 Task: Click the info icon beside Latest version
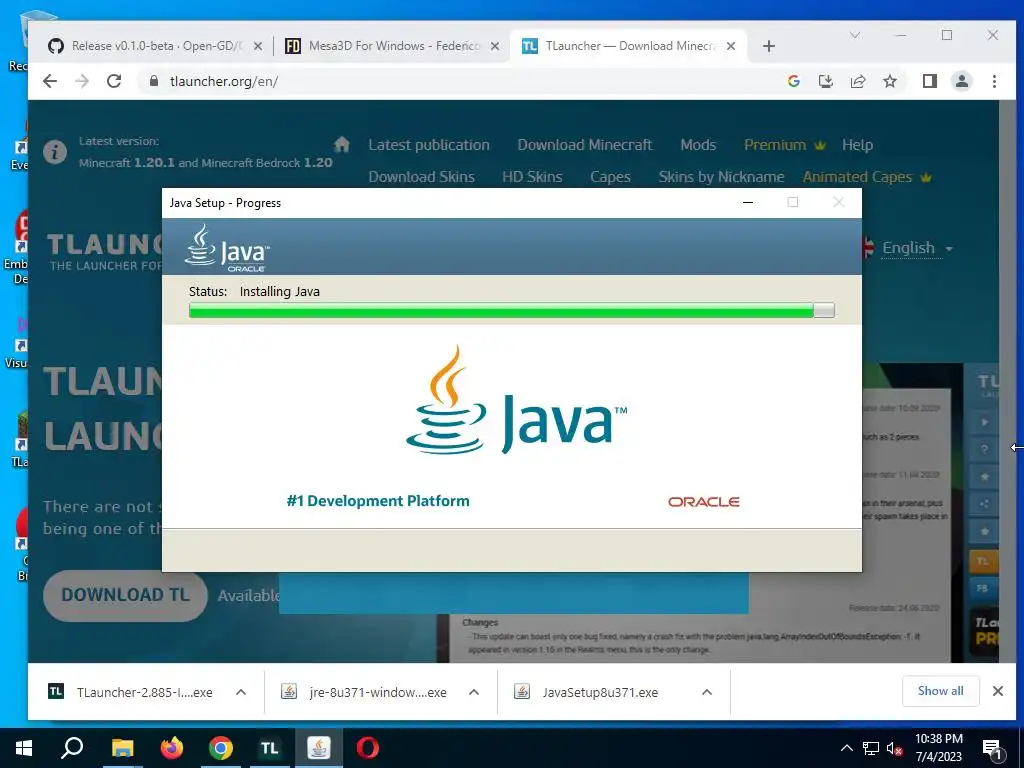[55, 152]
